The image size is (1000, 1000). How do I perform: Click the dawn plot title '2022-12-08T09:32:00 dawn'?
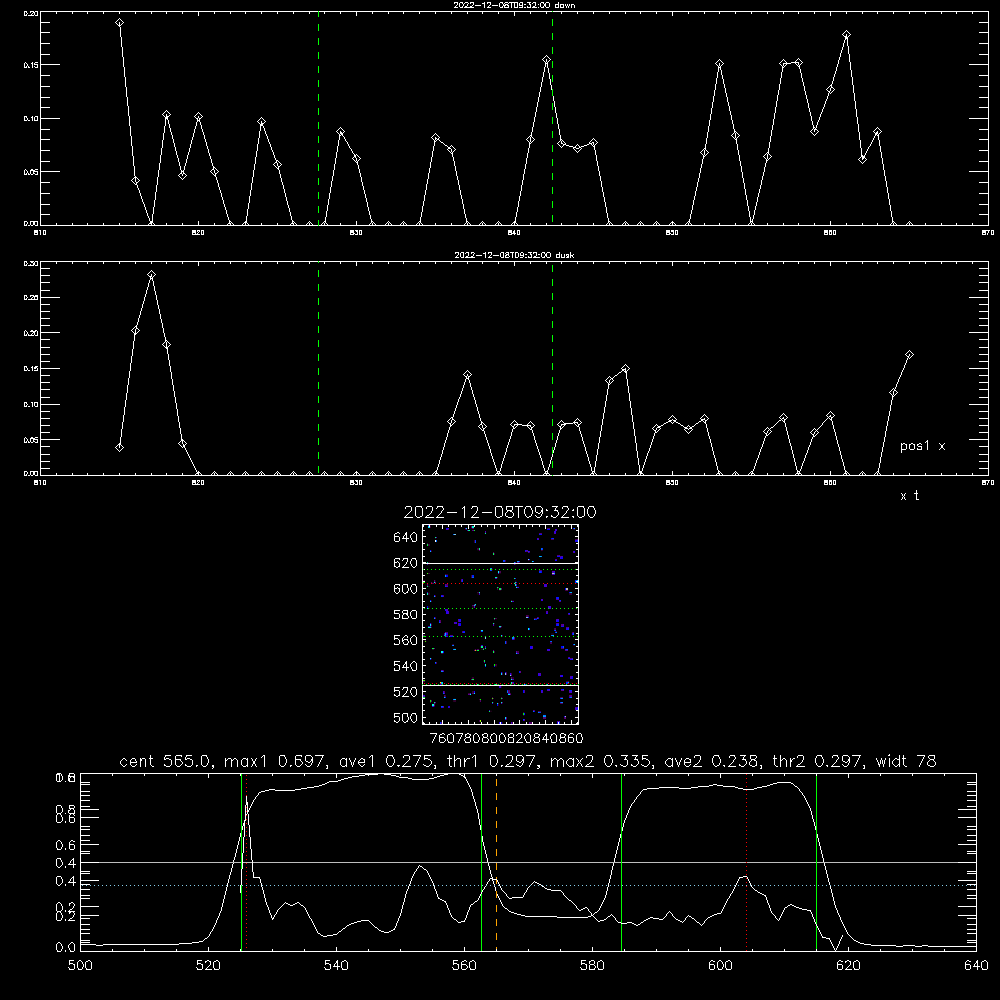tap(514, 5)
